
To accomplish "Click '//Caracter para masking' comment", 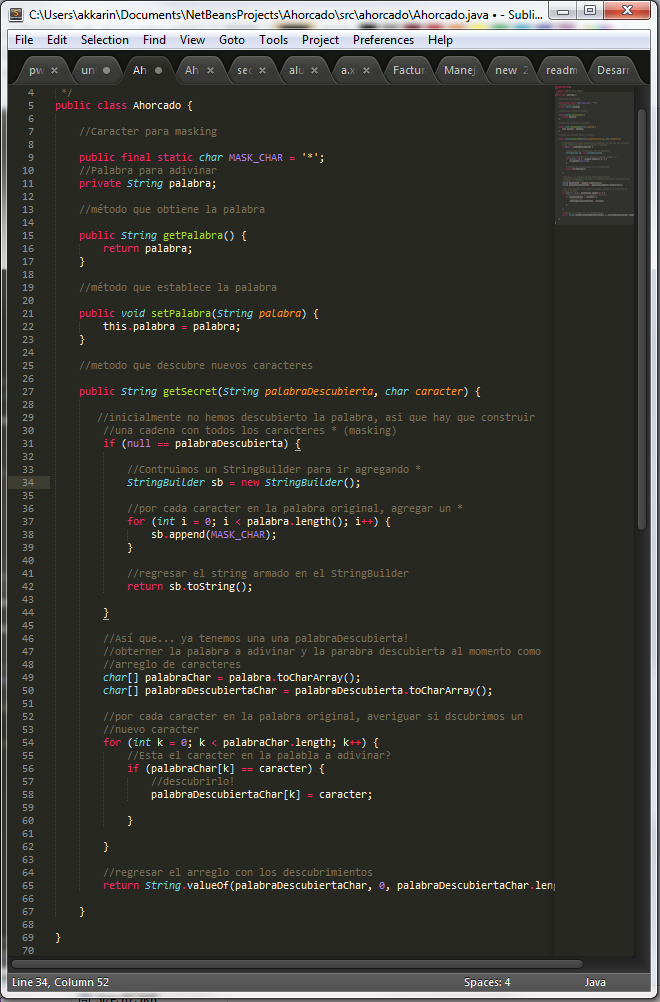I will pos(148,131).
